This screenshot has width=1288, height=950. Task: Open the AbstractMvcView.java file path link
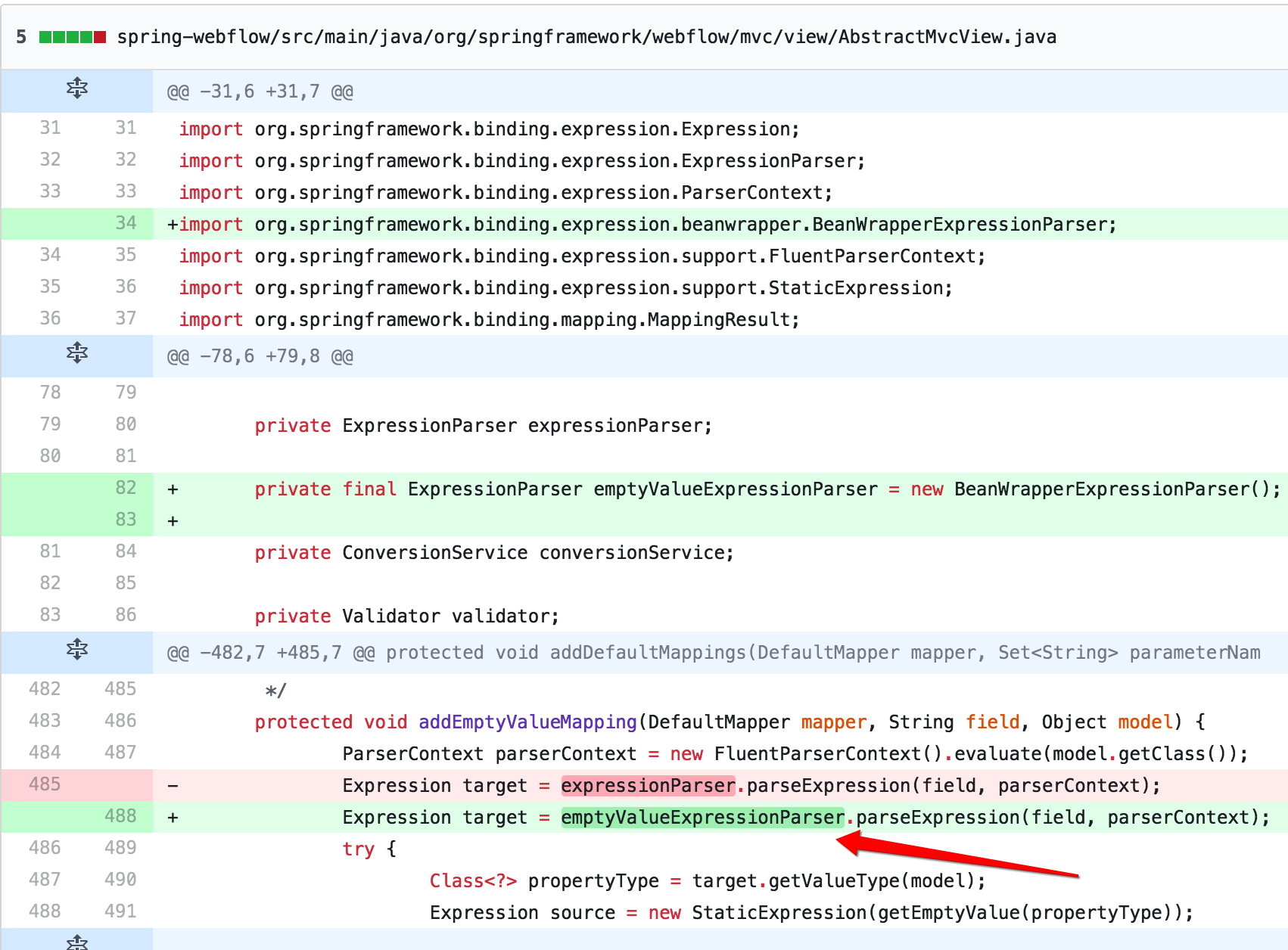click(586, 36)
